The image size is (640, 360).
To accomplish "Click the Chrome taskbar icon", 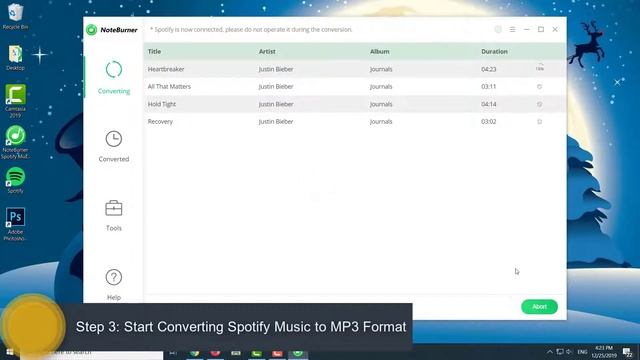I will pos(195,353).
